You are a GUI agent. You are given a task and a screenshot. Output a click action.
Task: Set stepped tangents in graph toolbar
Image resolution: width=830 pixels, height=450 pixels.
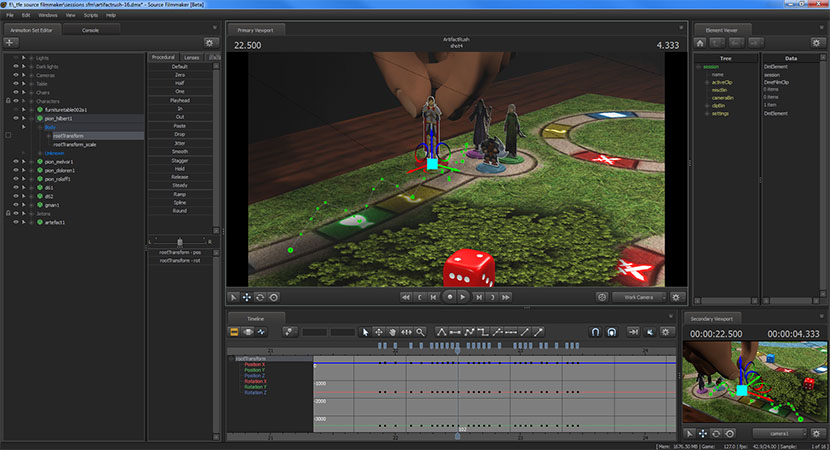coord(483,332)
